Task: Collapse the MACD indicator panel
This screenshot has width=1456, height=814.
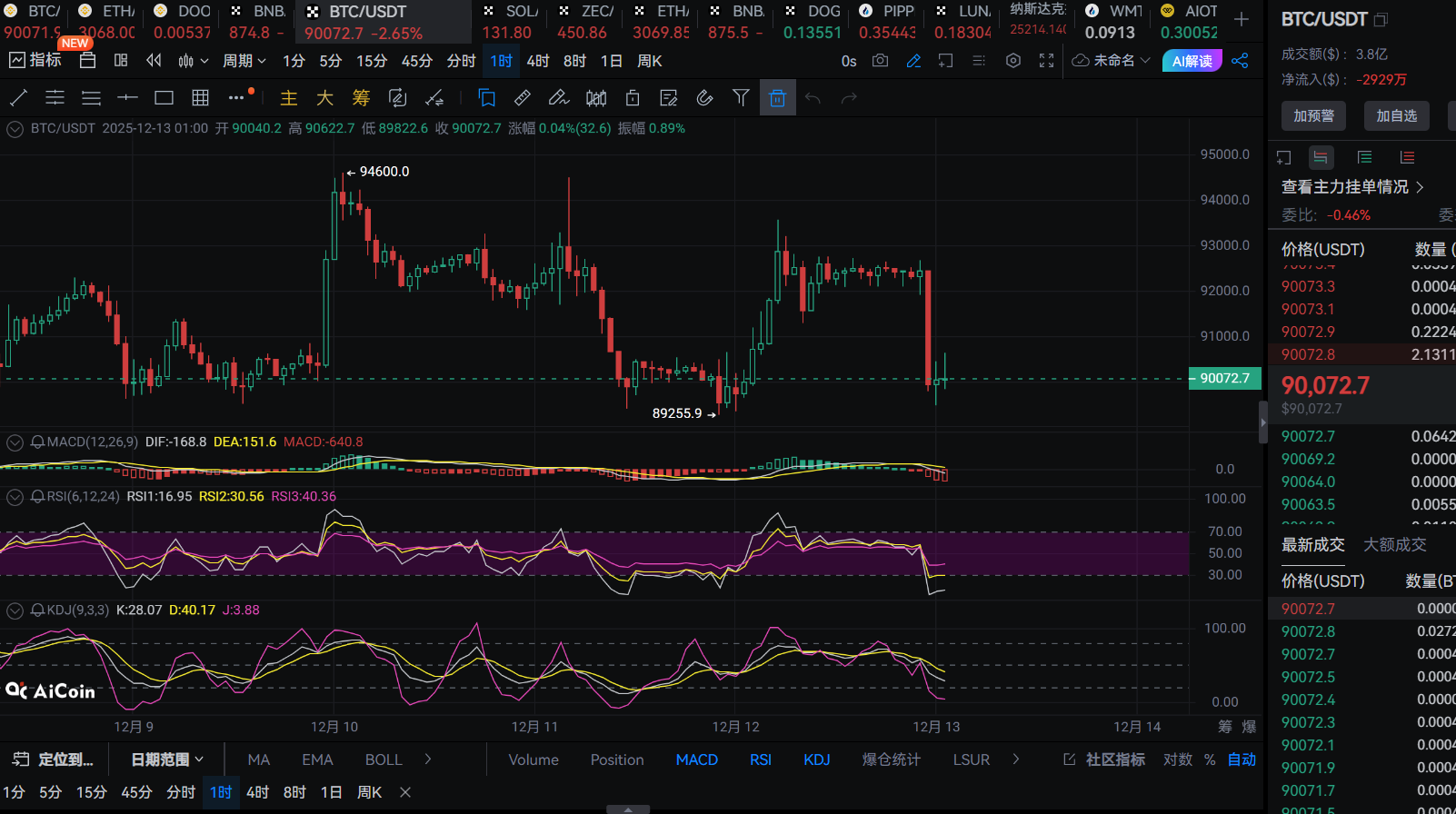Action: click(x=15, y=442)
